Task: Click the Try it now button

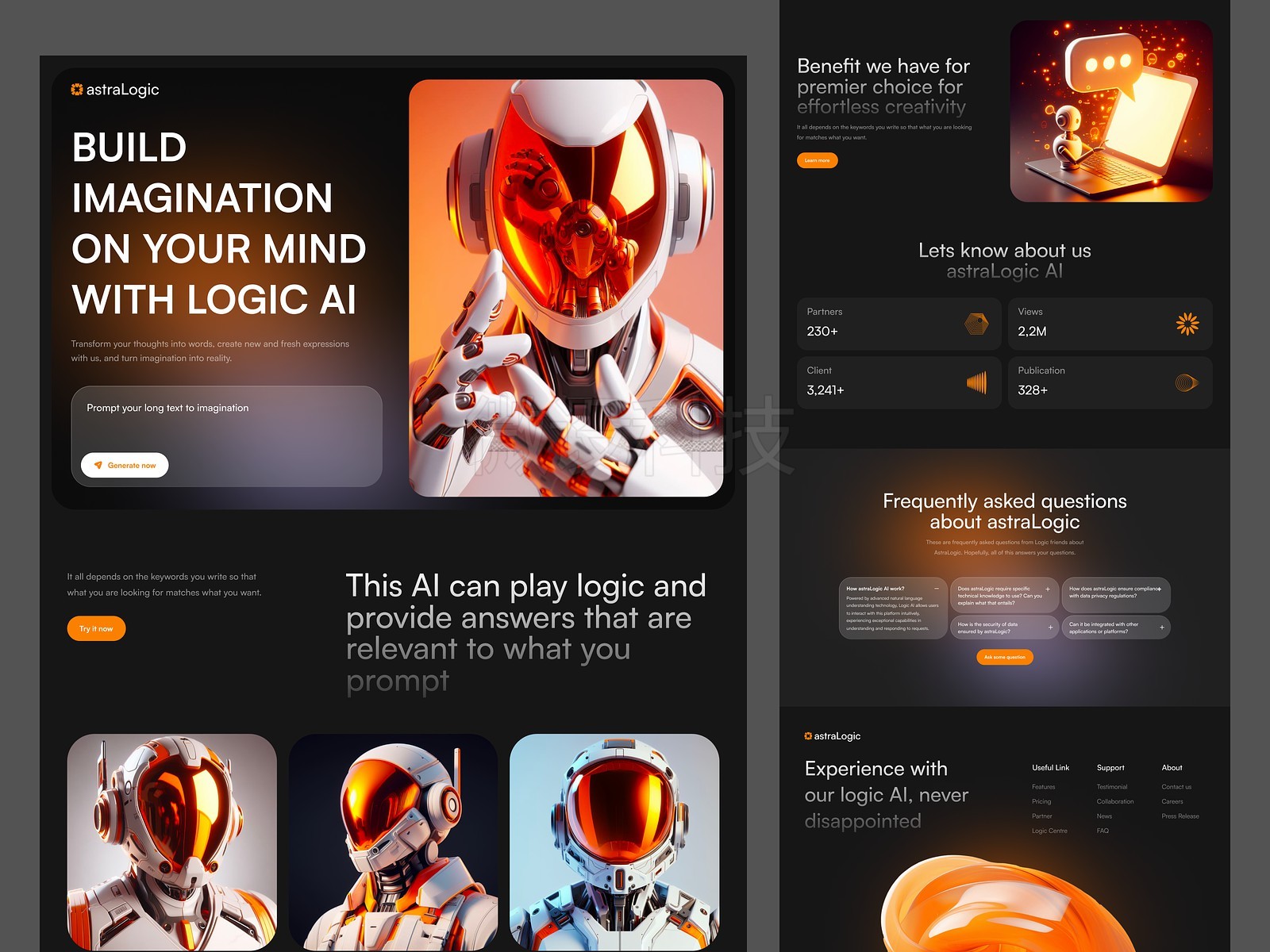Action: [96, 628]
